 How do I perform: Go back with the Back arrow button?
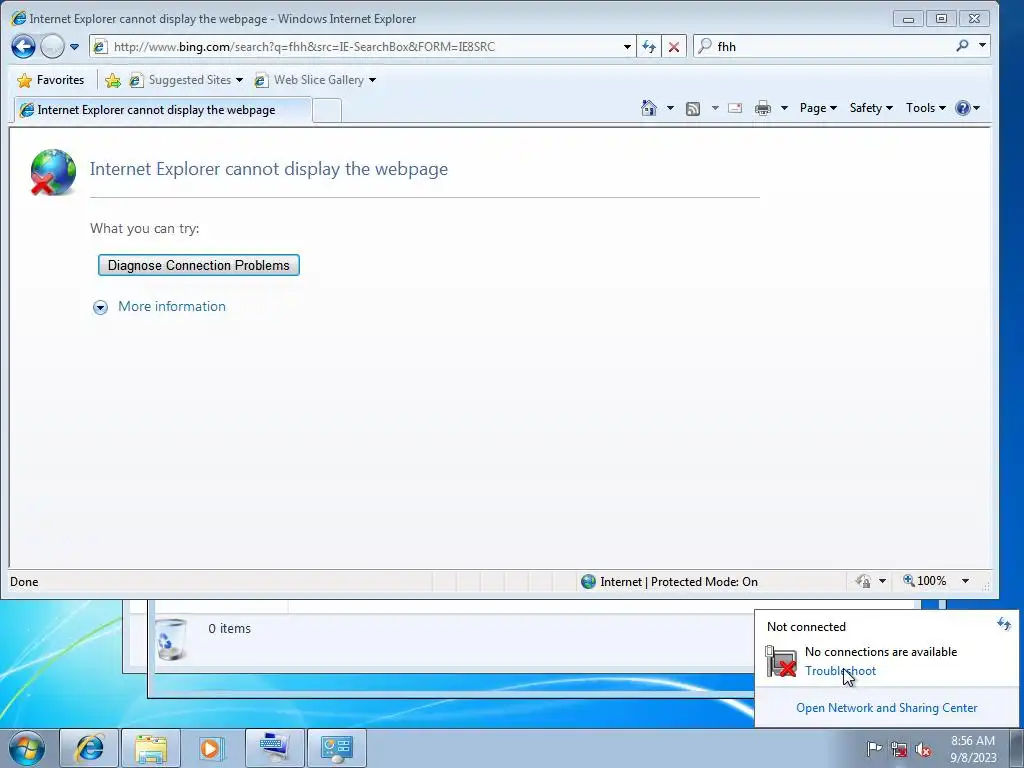pyautogui.click(x=24, y=46)
